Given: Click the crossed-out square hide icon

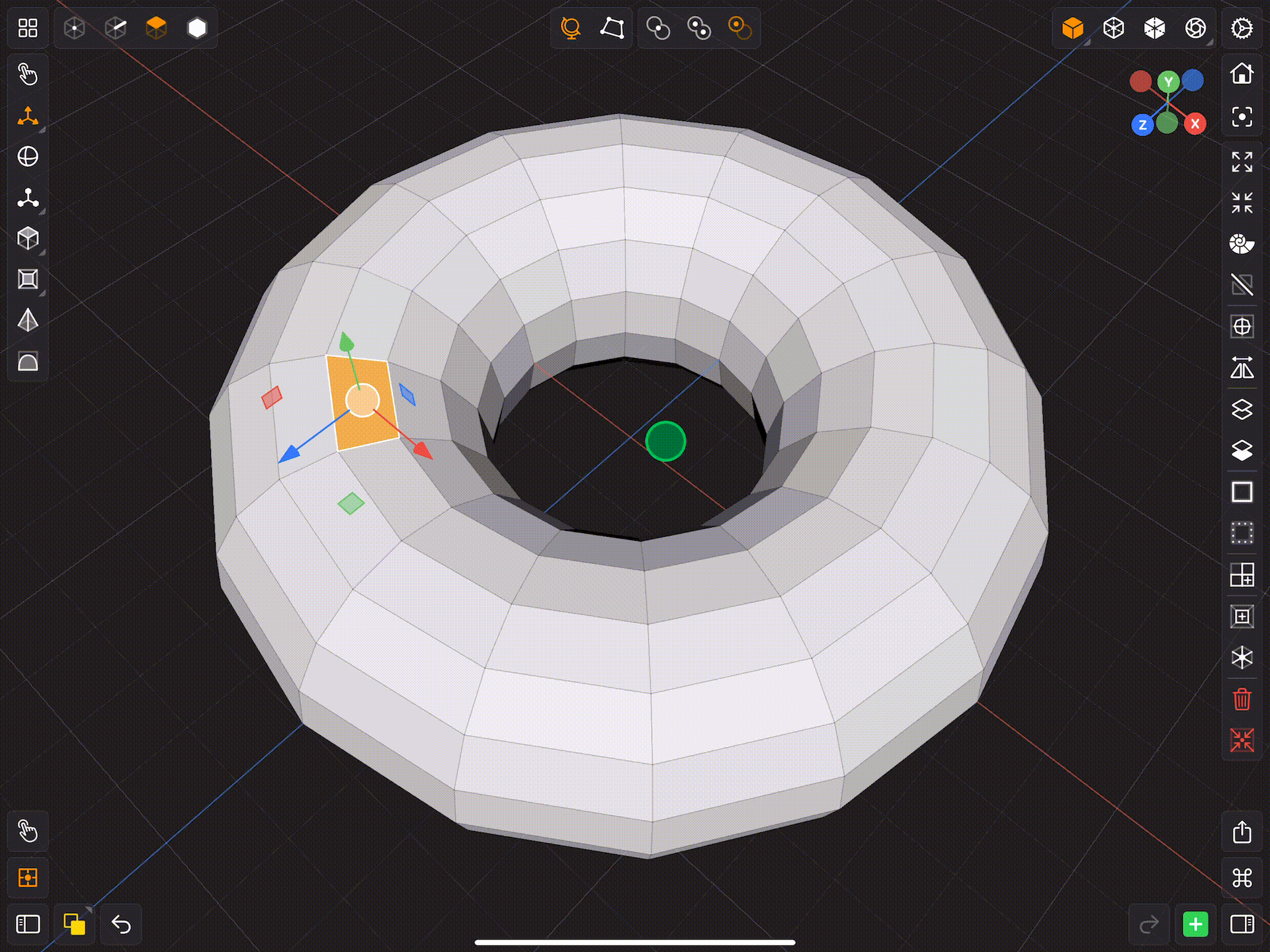Looking at the screenshot, I should pos(1242,285).
